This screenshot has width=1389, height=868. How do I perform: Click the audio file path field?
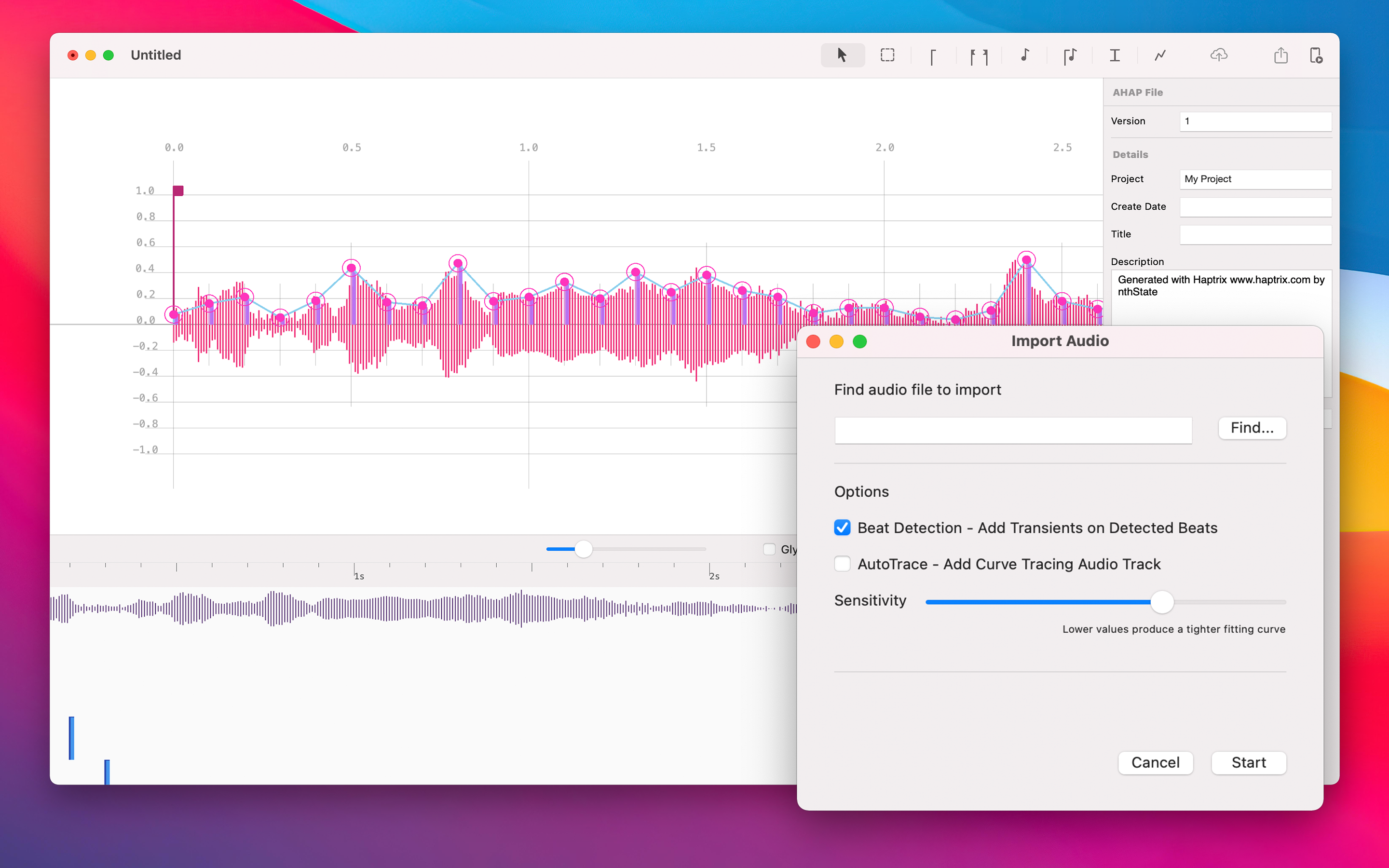pyautogui.click(x=1012, y=430)
